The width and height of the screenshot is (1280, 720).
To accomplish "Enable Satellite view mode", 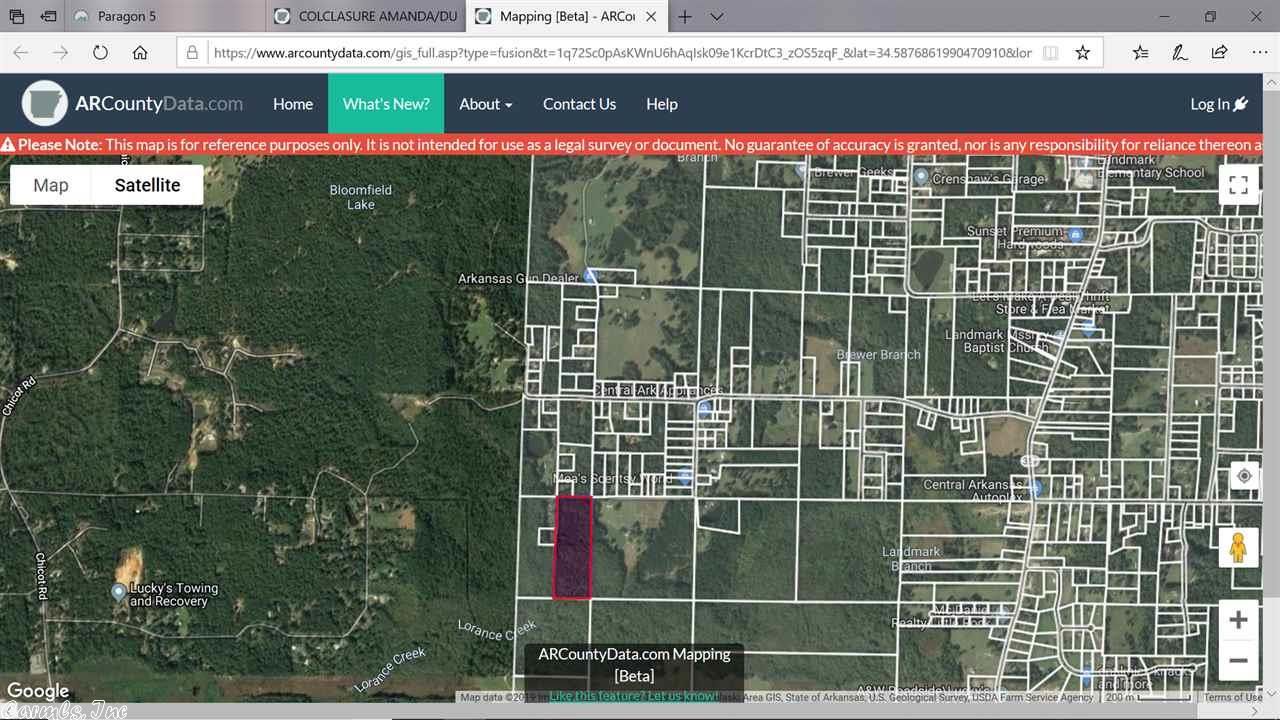I will point(147,184).
